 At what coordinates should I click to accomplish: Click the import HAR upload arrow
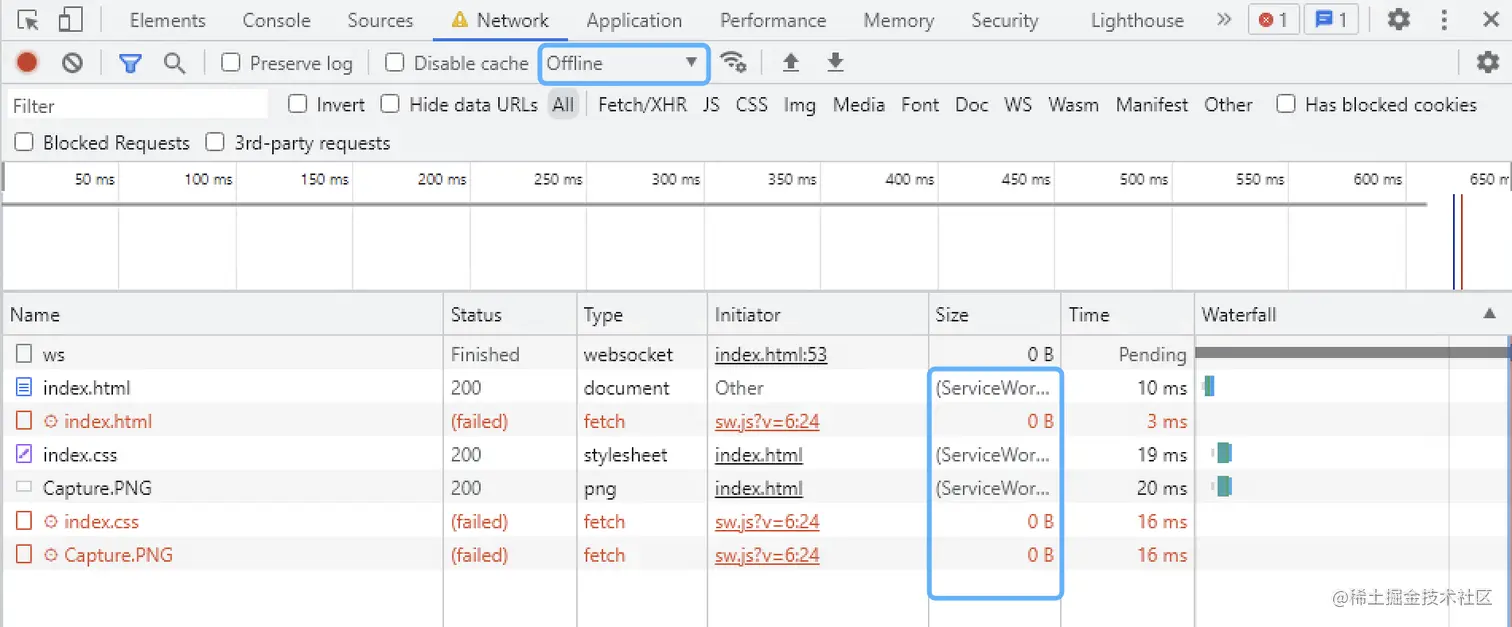tap(791, 63)
